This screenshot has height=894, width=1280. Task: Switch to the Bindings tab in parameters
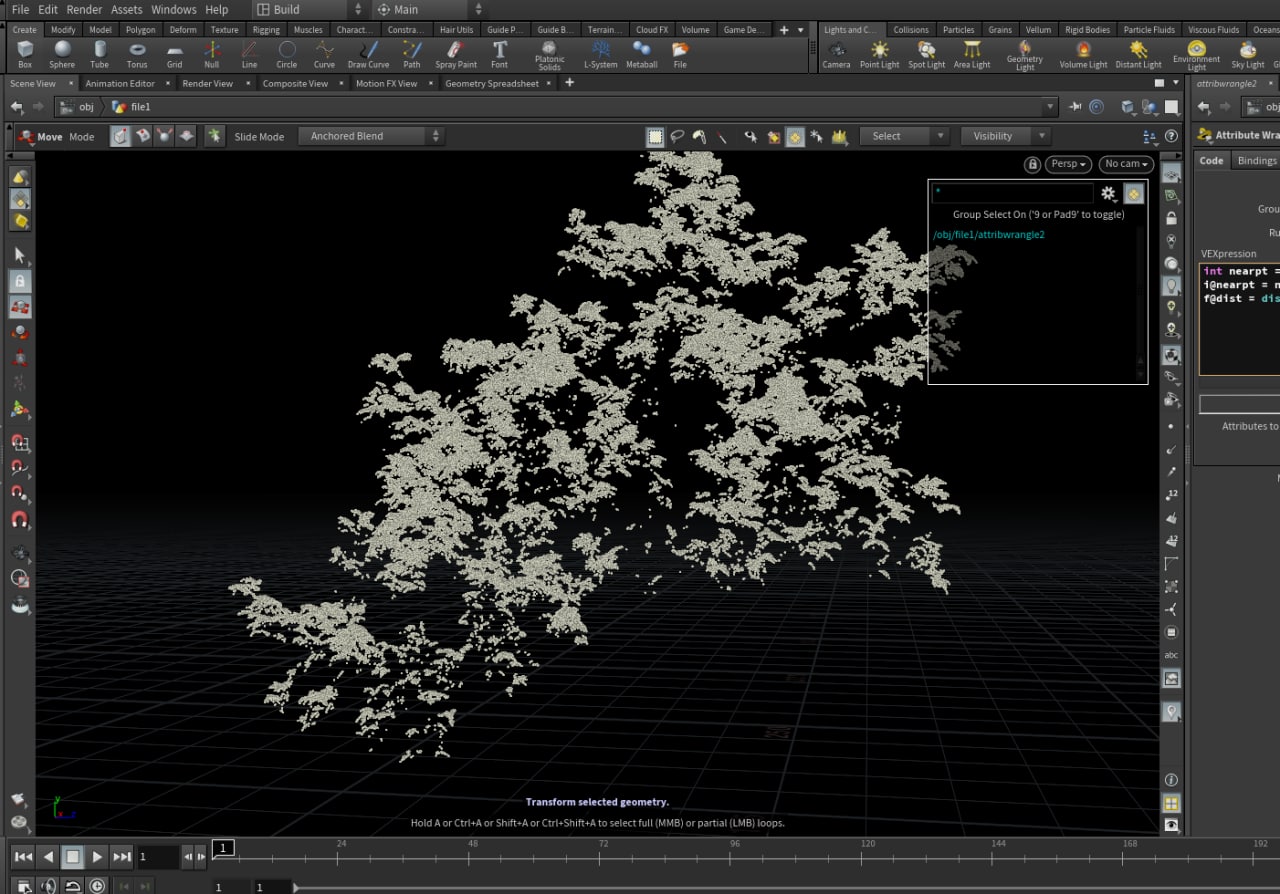click(x=1256, y=160)
